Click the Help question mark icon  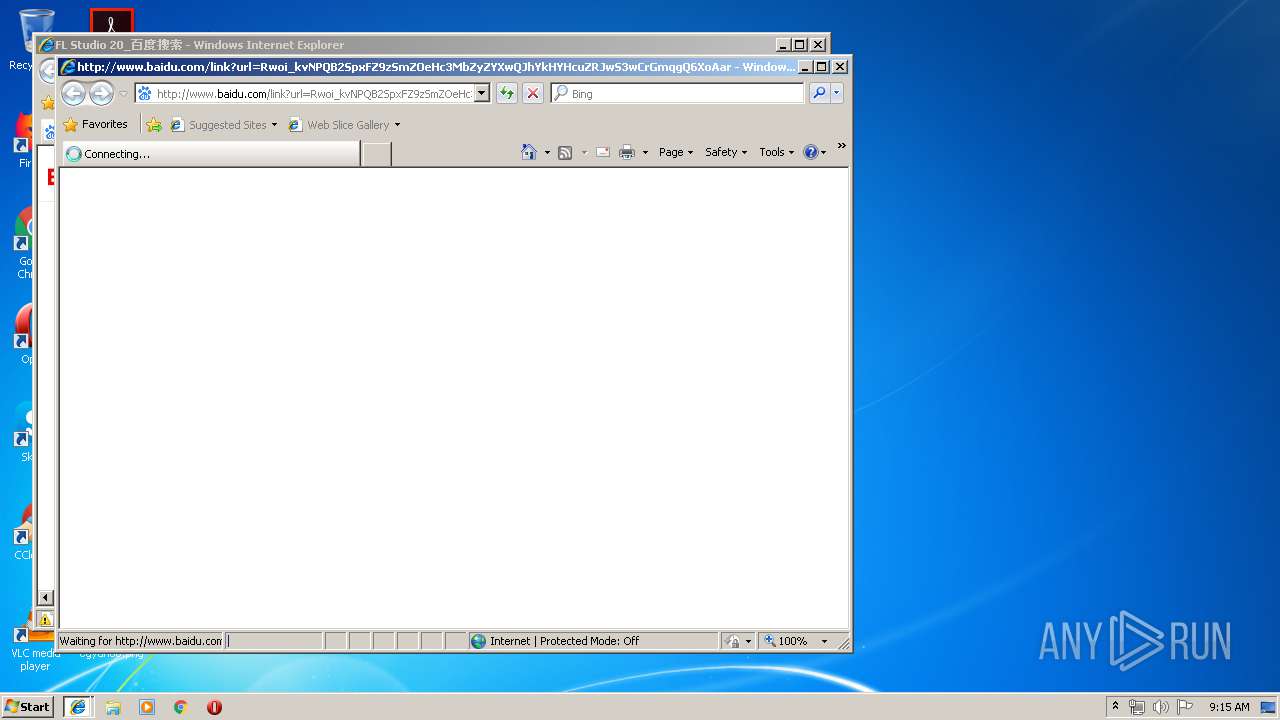[x=810, y=152]
